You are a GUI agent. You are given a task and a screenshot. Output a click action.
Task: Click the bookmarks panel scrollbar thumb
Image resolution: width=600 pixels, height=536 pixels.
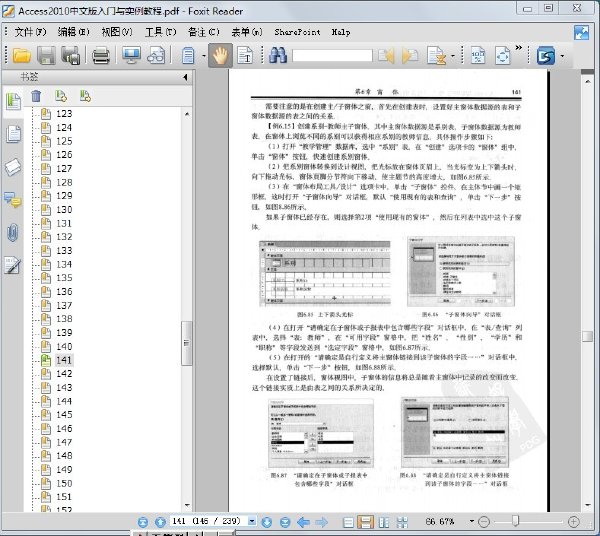[x=186, y=343]
